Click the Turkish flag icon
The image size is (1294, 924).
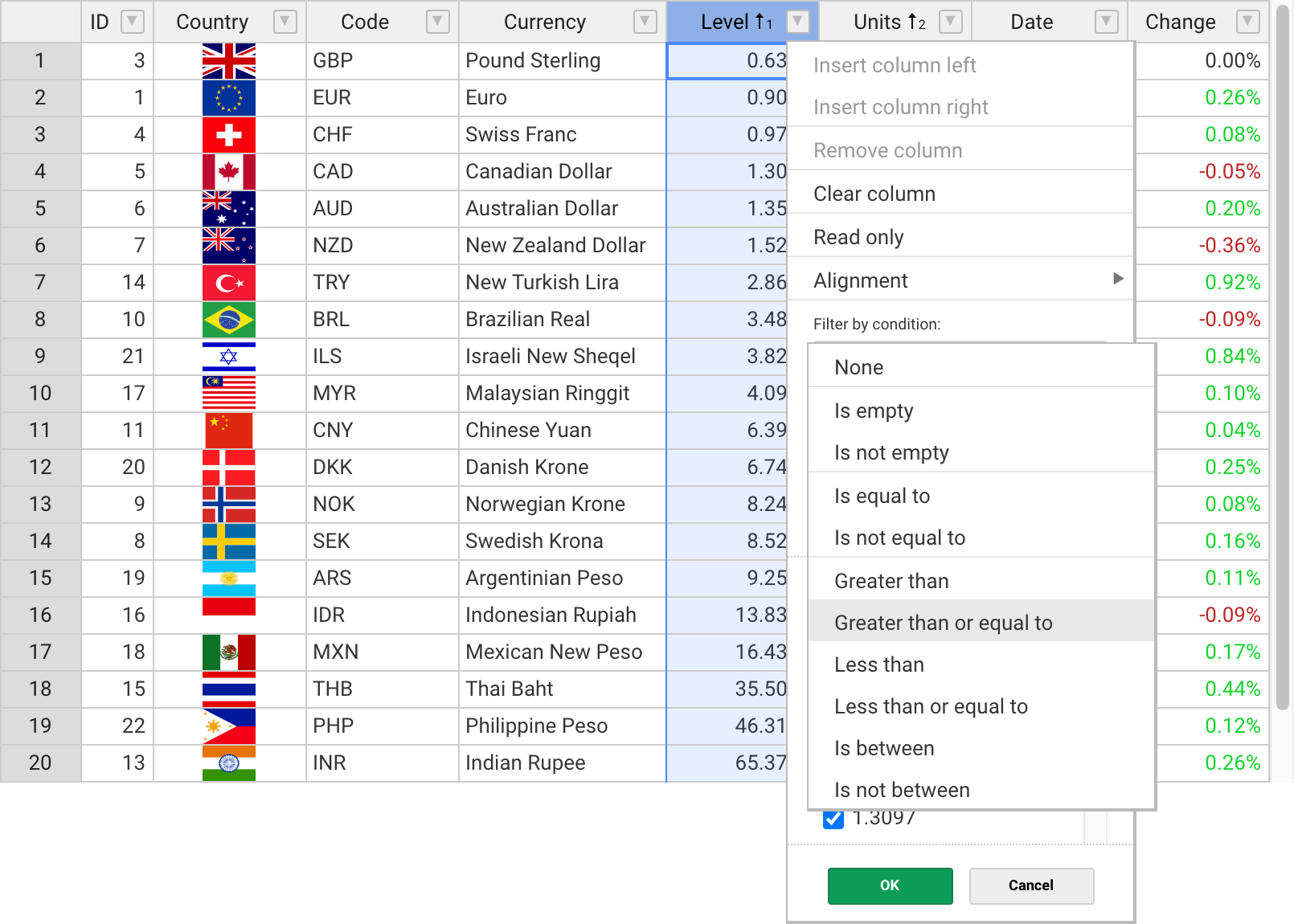[x=229, y=283]
